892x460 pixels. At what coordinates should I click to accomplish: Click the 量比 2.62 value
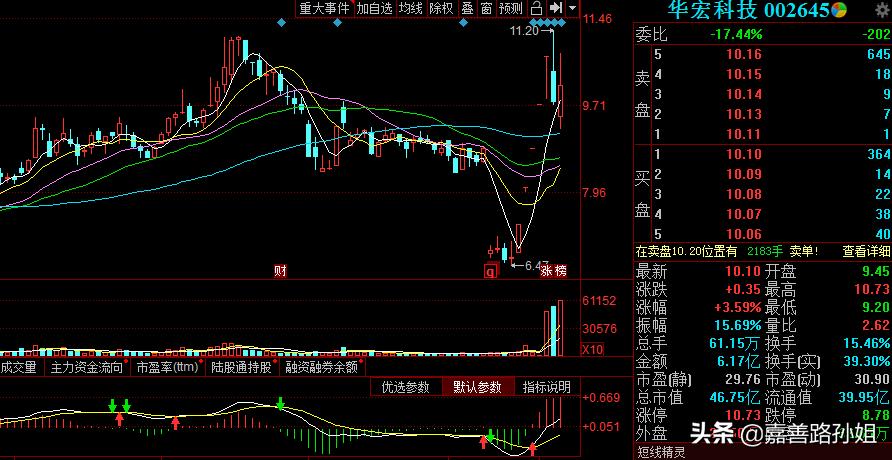coord(875,326)
